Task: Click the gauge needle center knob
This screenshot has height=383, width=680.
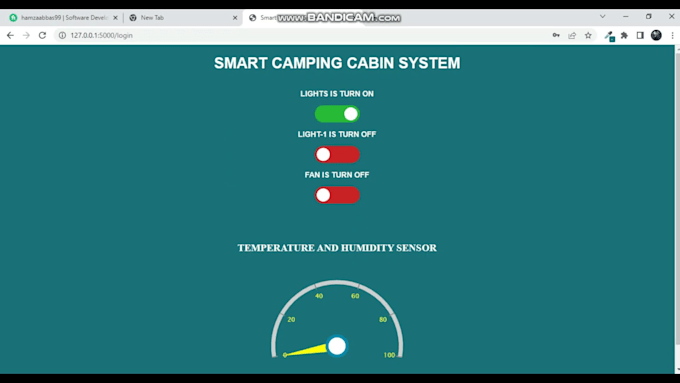Action: click(x=337, y=346)
